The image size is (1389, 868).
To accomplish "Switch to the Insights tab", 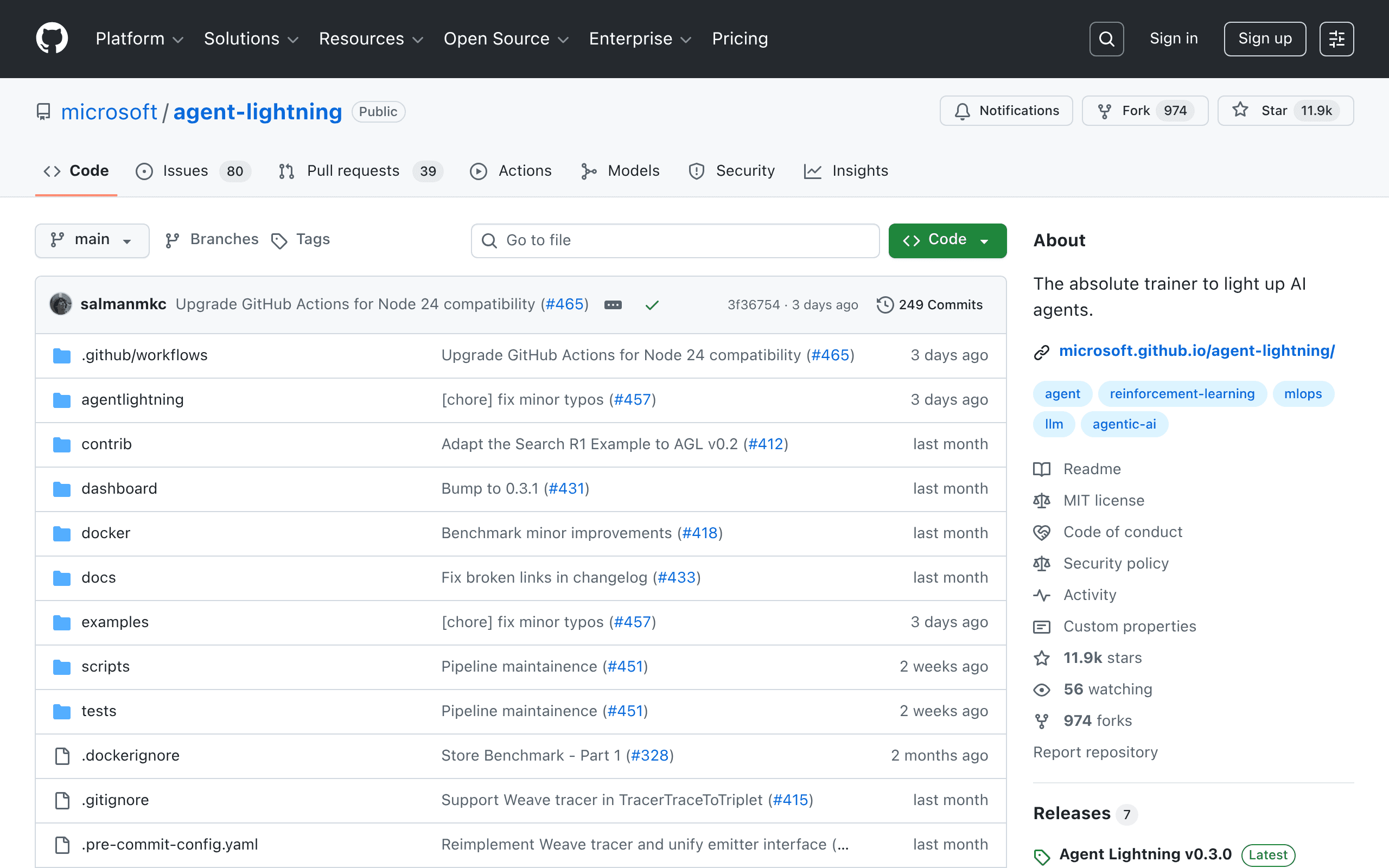I will [846, 171].
